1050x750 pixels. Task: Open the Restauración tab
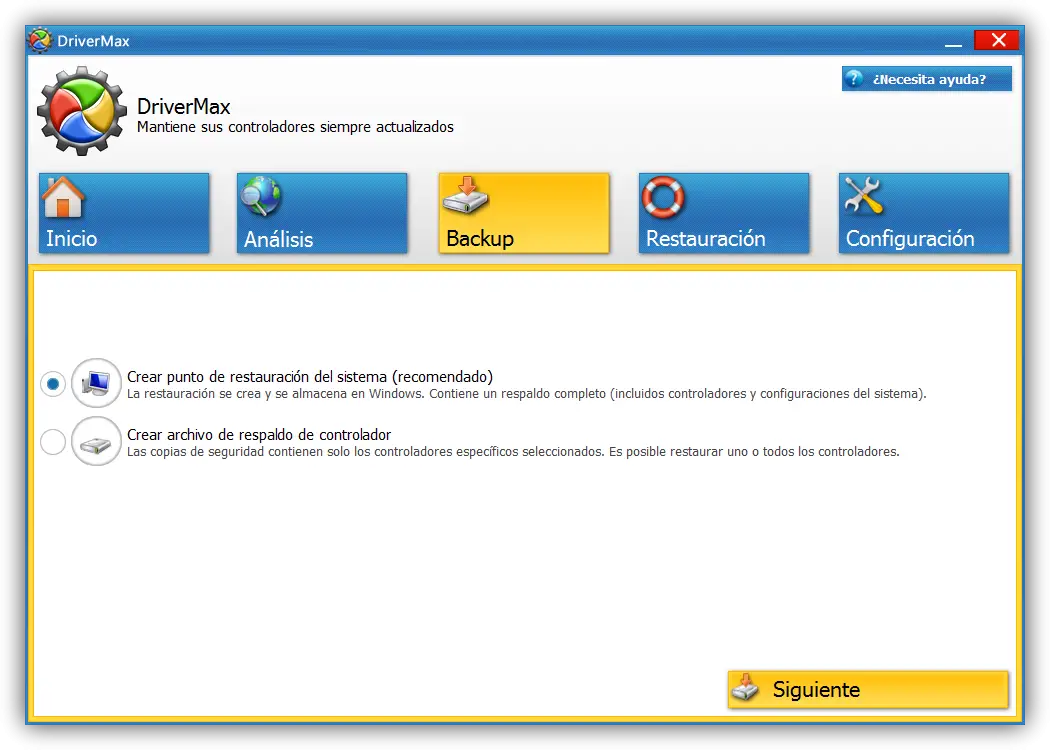724,213
